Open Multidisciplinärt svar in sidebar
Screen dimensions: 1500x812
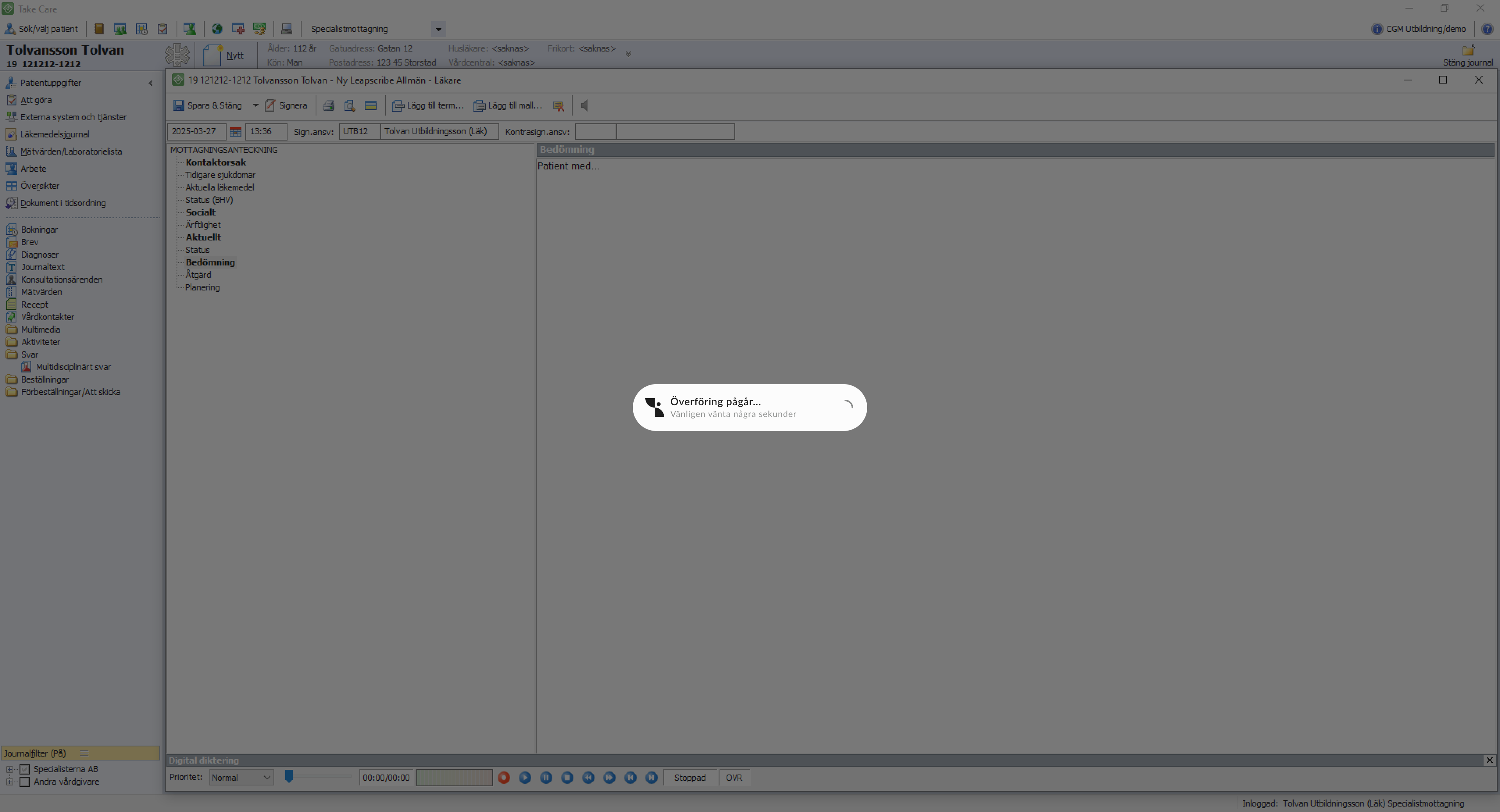[x=66, y=367]
